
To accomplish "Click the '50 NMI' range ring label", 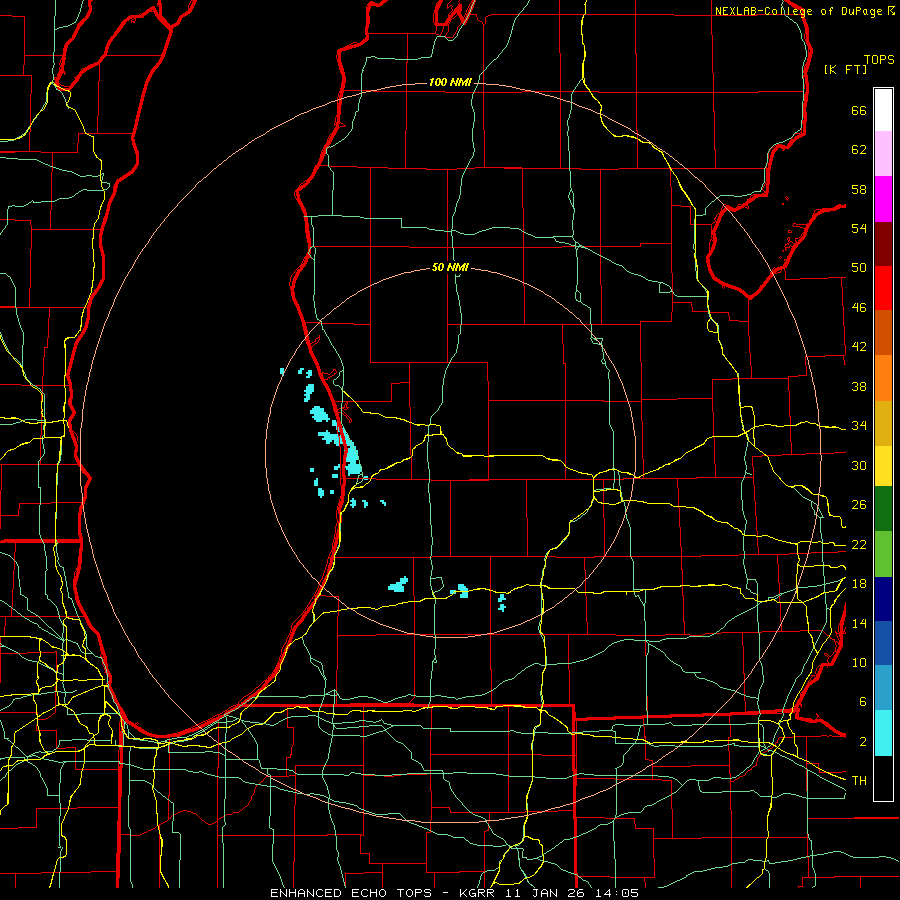I will pos(450,267).
